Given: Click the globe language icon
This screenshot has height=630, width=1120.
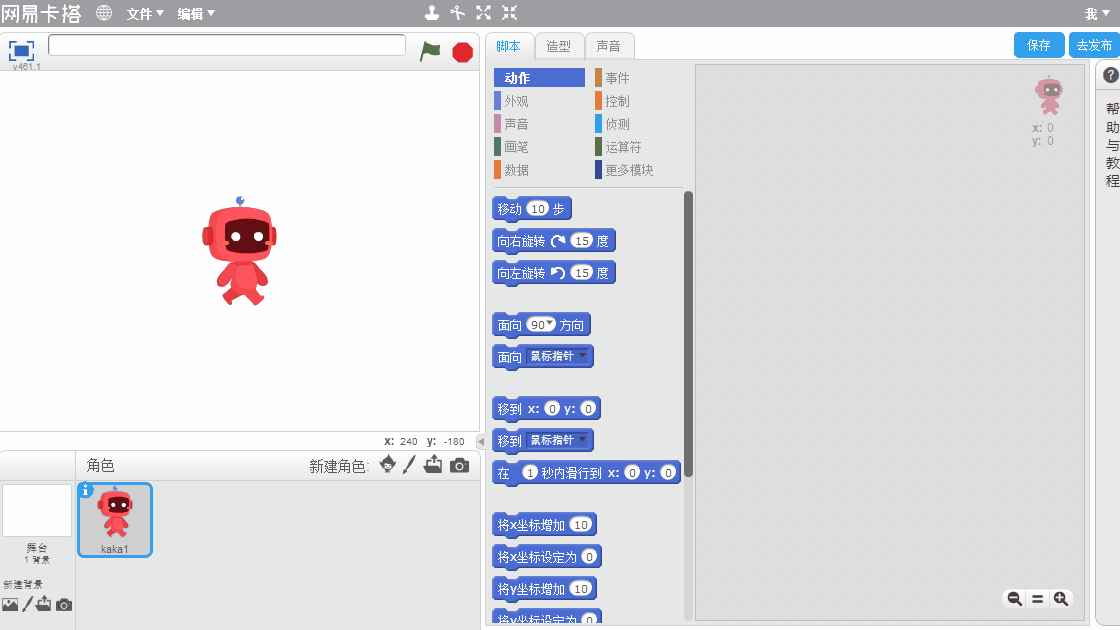Looking at the screenshot, I should coord(104,13).
